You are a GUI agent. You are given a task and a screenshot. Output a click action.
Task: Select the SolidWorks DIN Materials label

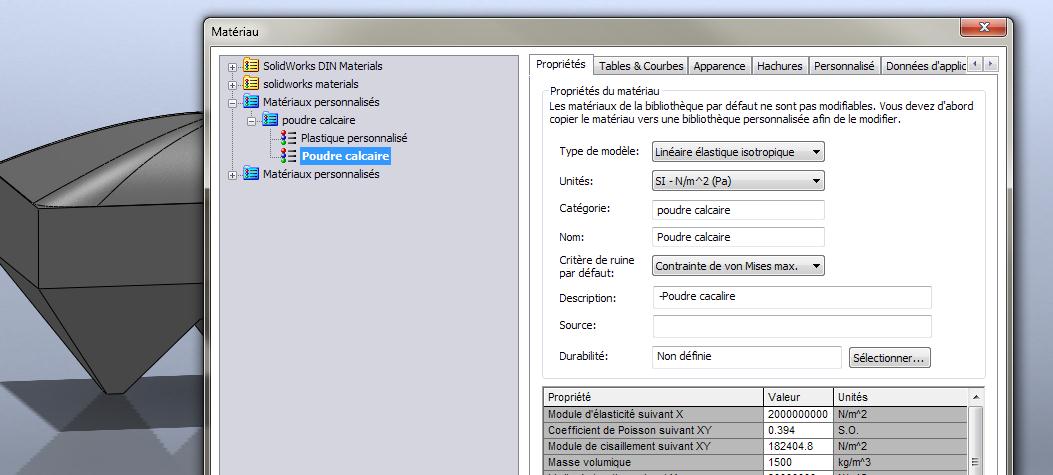coord(322,66)
